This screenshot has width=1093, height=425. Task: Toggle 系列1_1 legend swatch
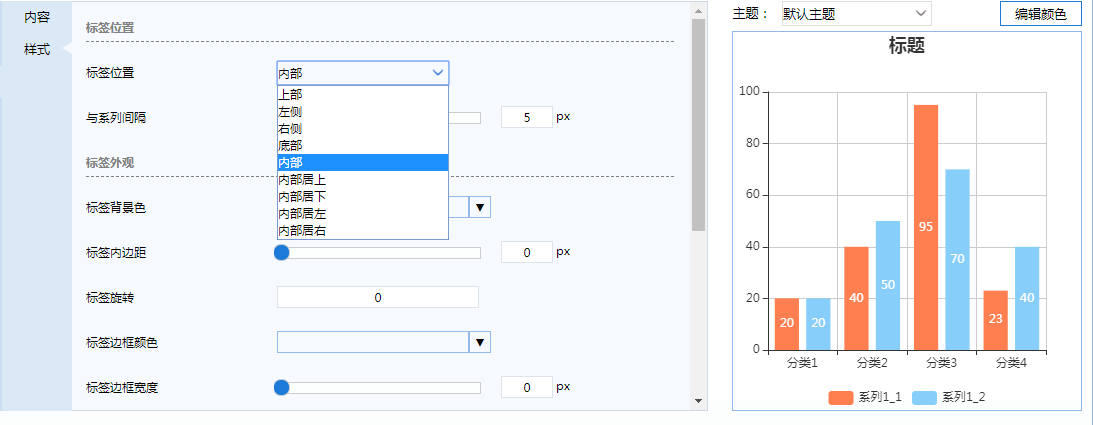tap(841, 398)
